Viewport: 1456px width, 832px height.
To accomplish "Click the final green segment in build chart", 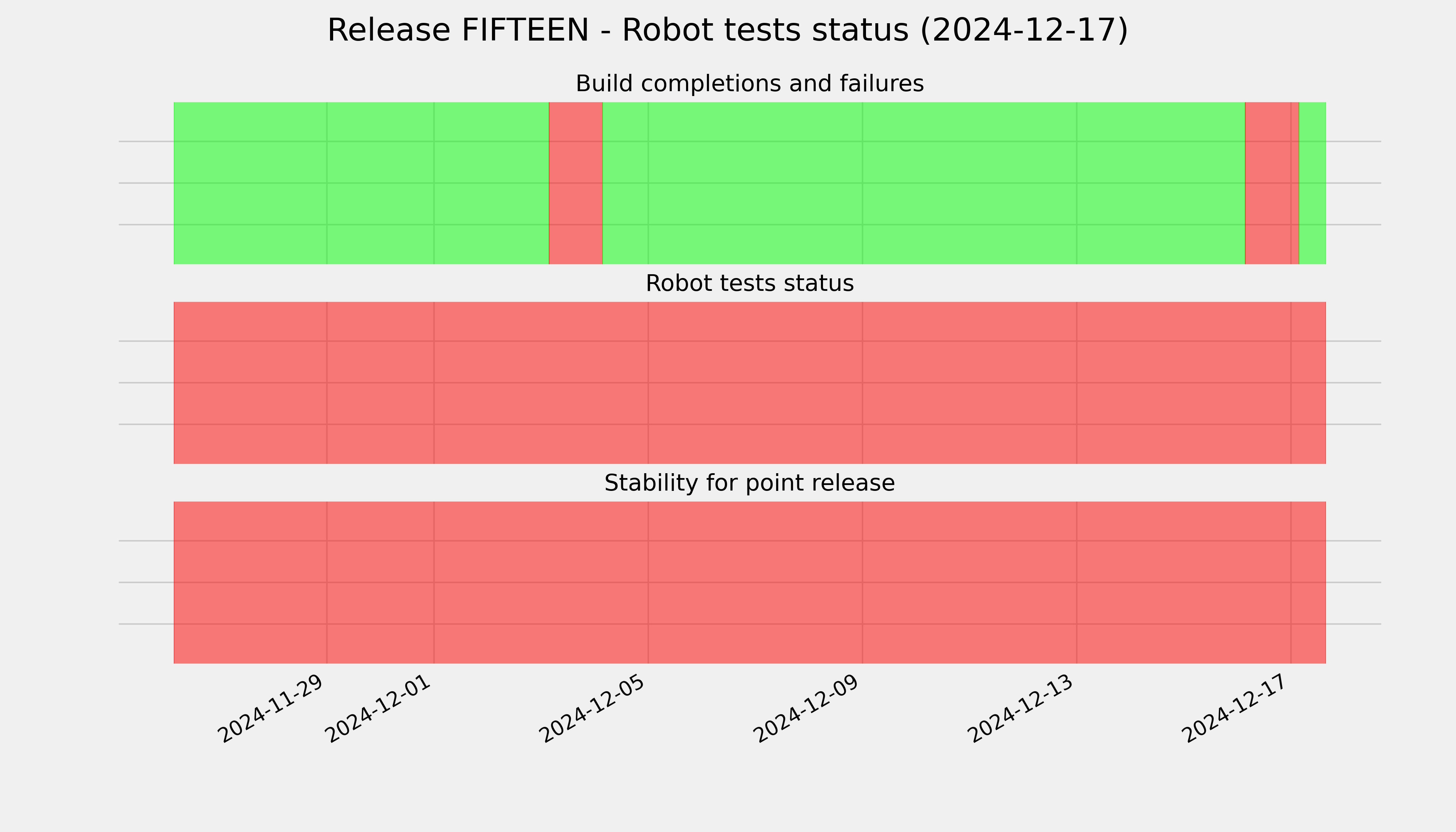I will tap(1312, 183).
